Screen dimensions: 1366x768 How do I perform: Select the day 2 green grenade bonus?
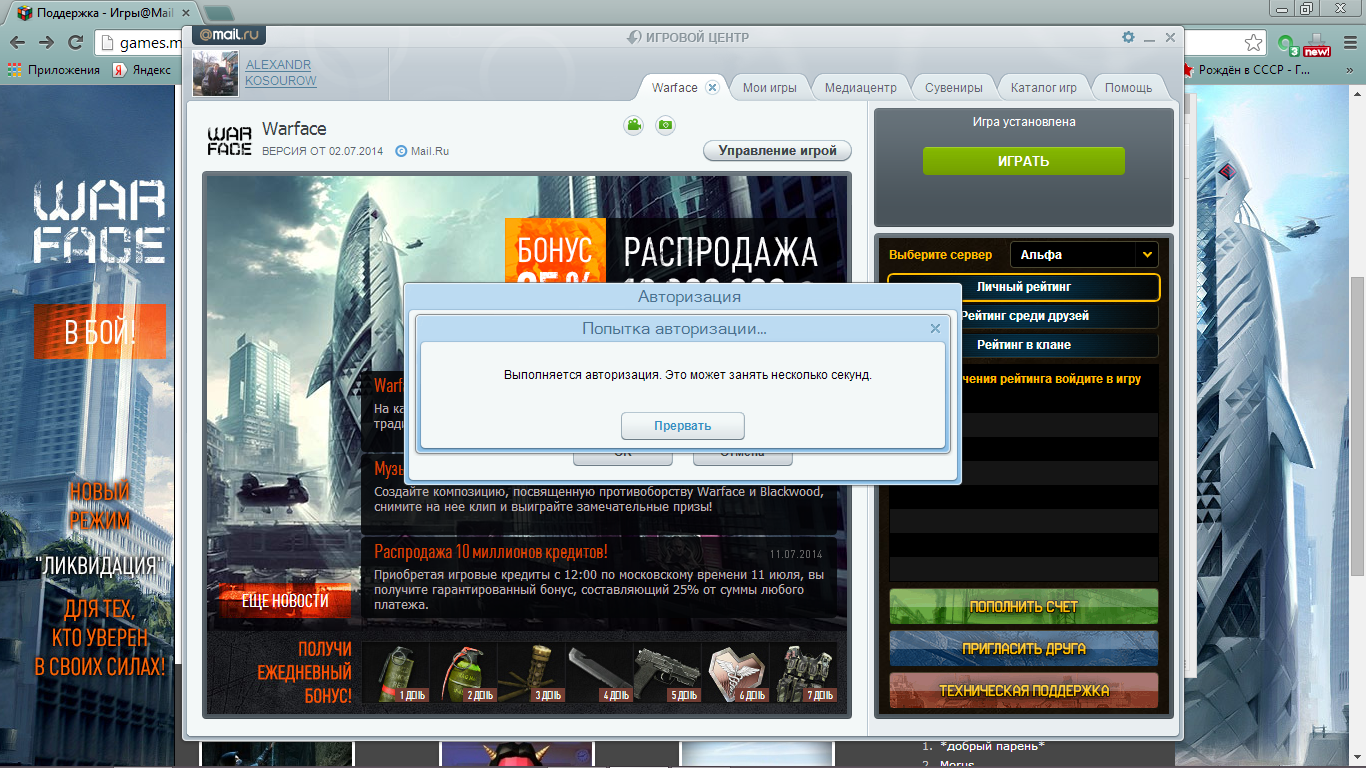(x=463, y=671)
